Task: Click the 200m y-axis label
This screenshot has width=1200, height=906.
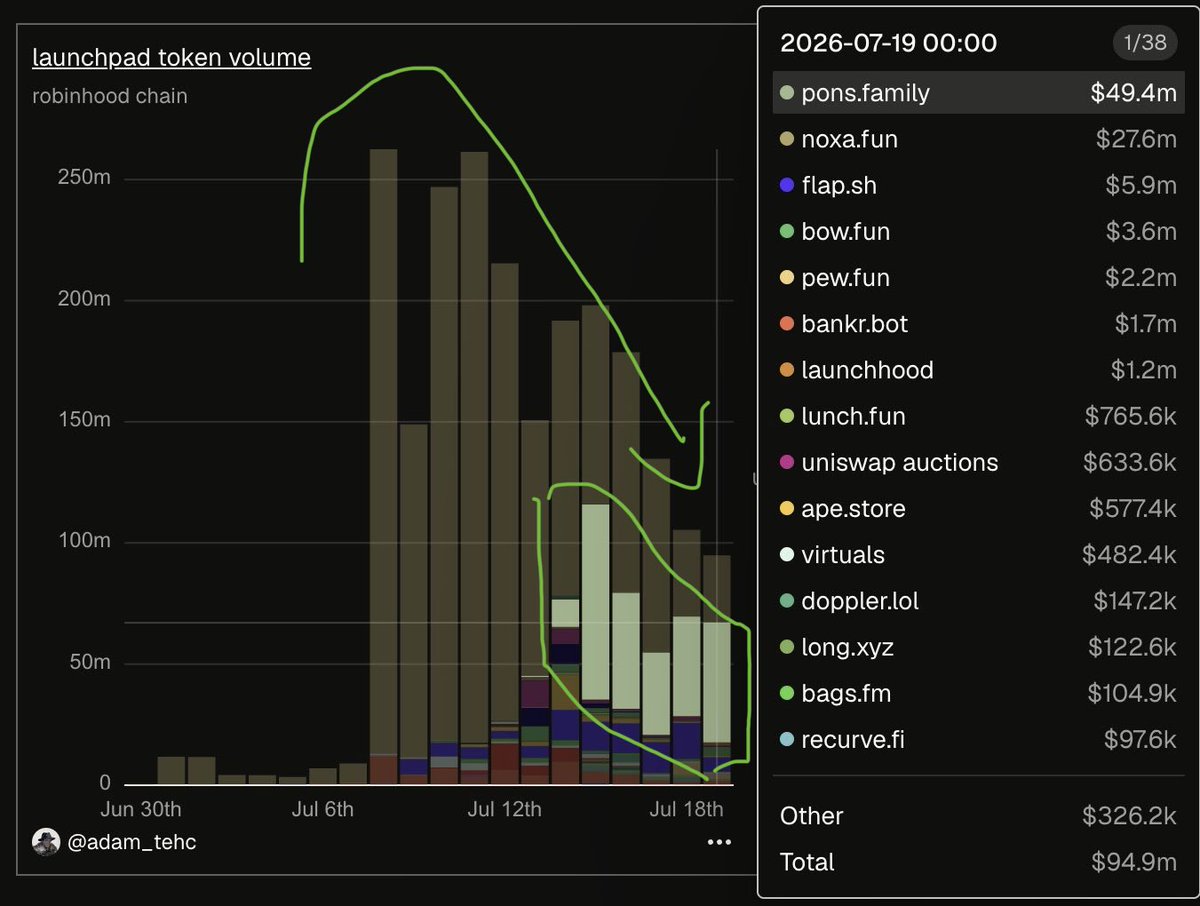Action: point(82,300)
